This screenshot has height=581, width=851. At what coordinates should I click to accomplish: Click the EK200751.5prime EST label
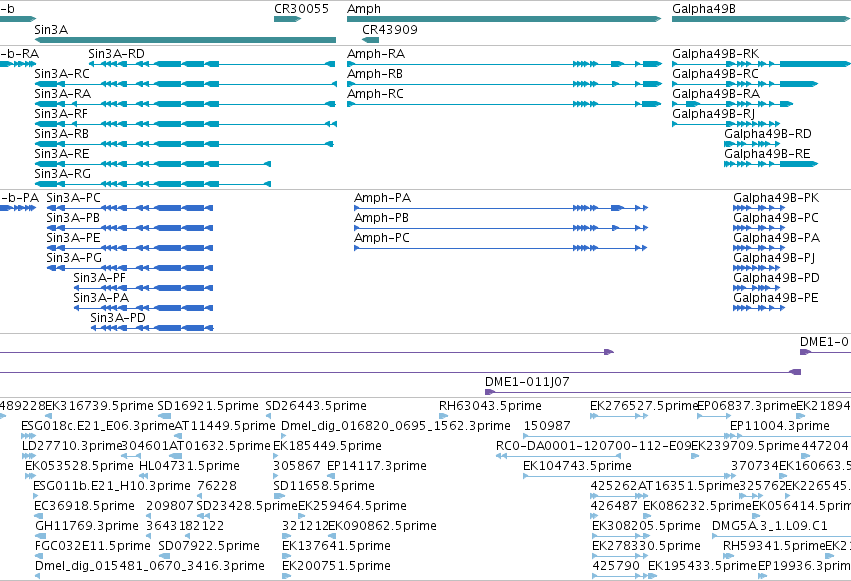336,566
